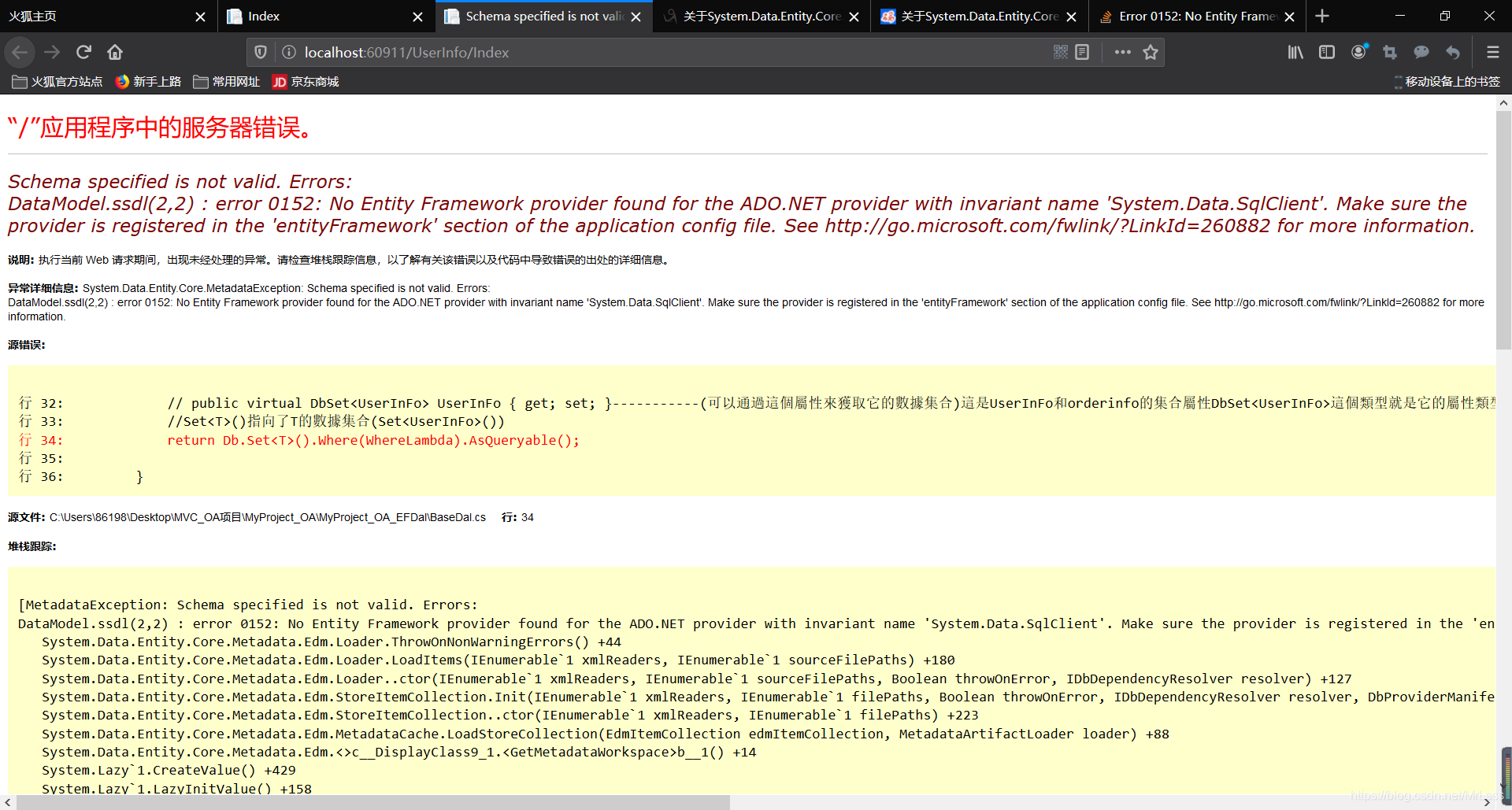Switch to the Index tab
The height and width of the screenshot is (810, 1512).
pyautogui.click(x=325, y=17)
